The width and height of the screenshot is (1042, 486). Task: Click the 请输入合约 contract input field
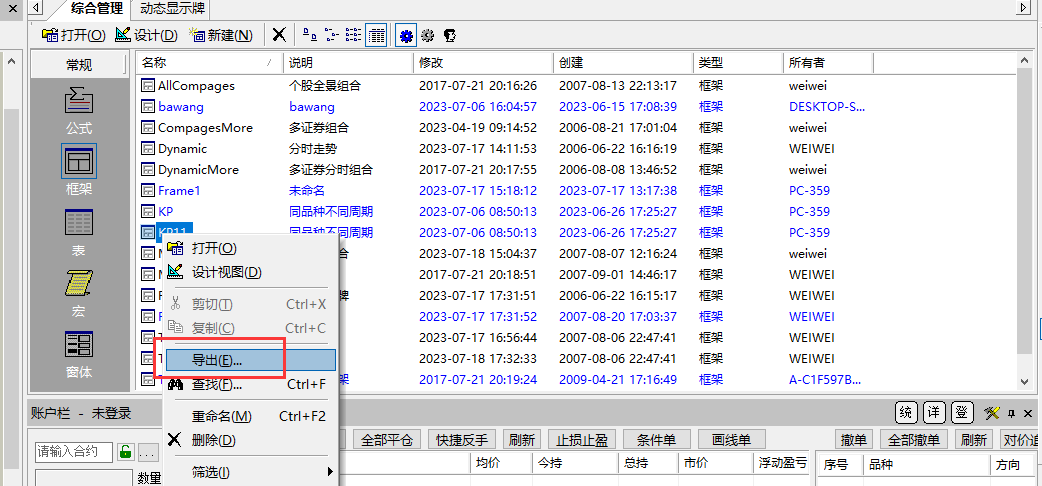click(74, 452)
